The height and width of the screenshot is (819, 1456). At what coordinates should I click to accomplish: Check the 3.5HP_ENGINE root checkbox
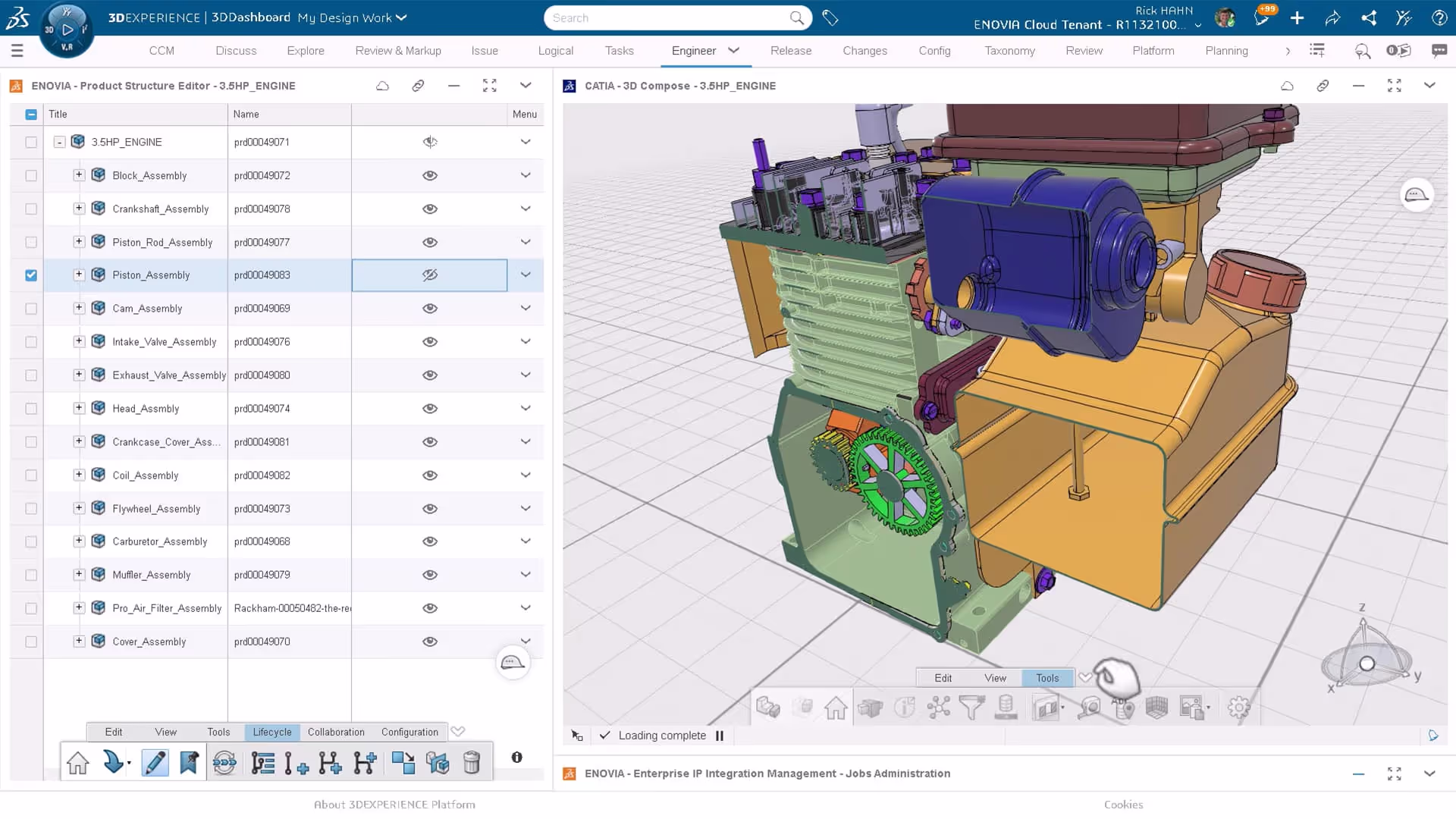[x=31, y=142]
